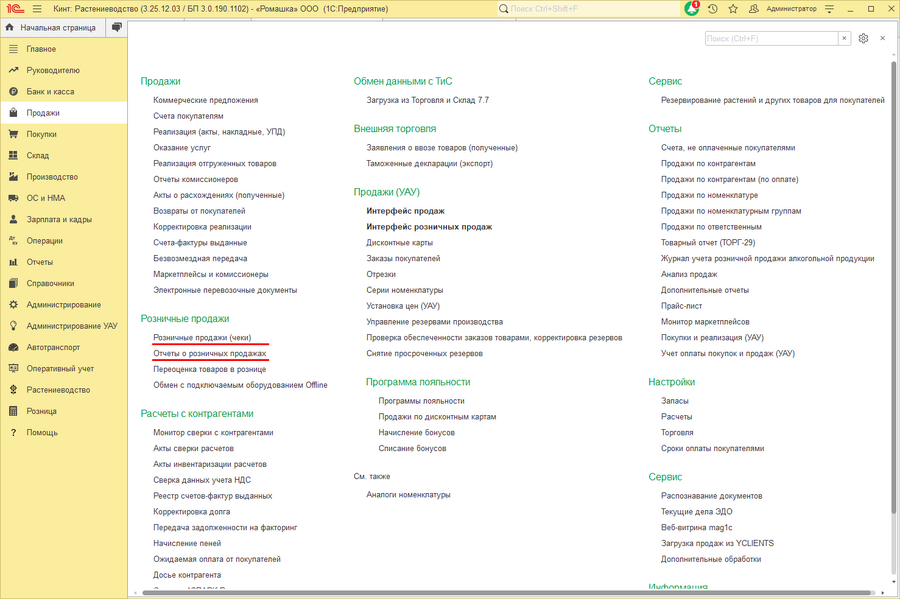This screenshot has height=599, width=900.
Task: Open Прайс-лист report
Action: (x=681, y=306)
